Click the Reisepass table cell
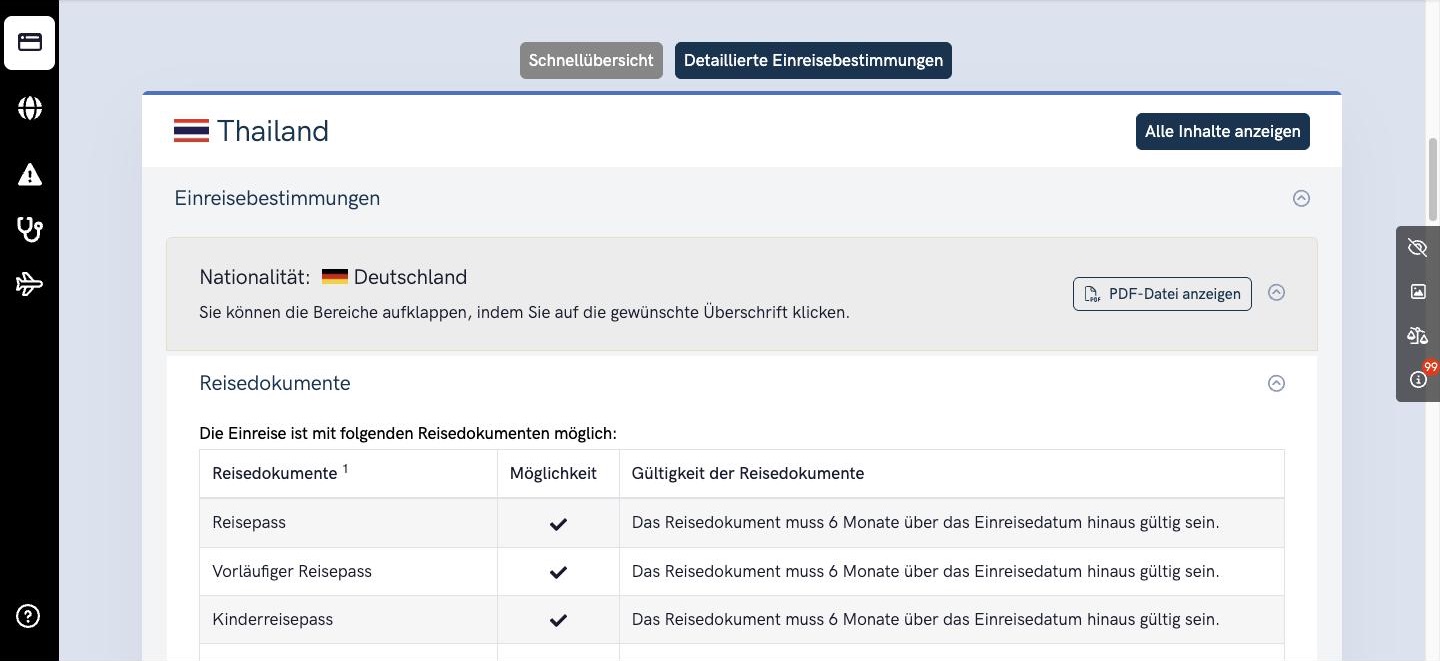1440x661 pixels. click(348, 523)
